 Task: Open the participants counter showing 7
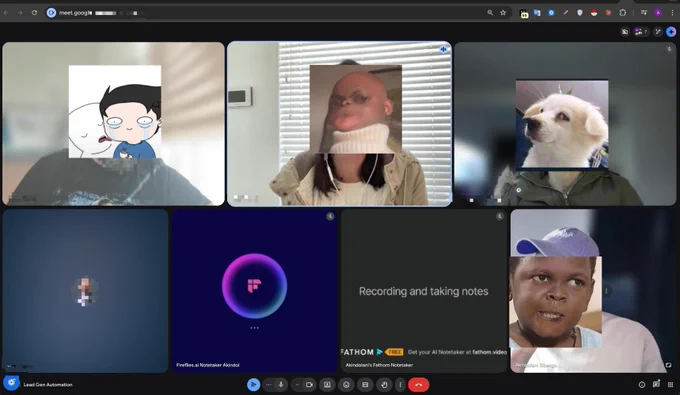coord(641,32)
